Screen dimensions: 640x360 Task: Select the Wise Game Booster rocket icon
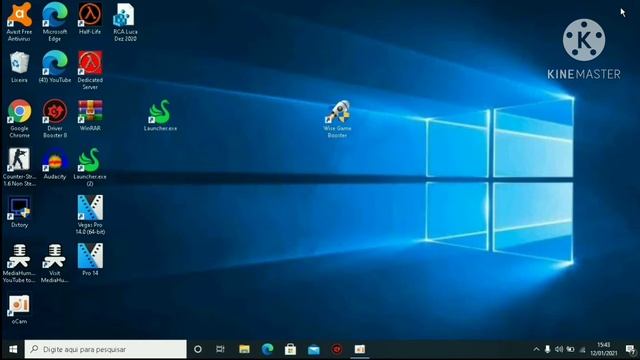click(x=338, y=119)
